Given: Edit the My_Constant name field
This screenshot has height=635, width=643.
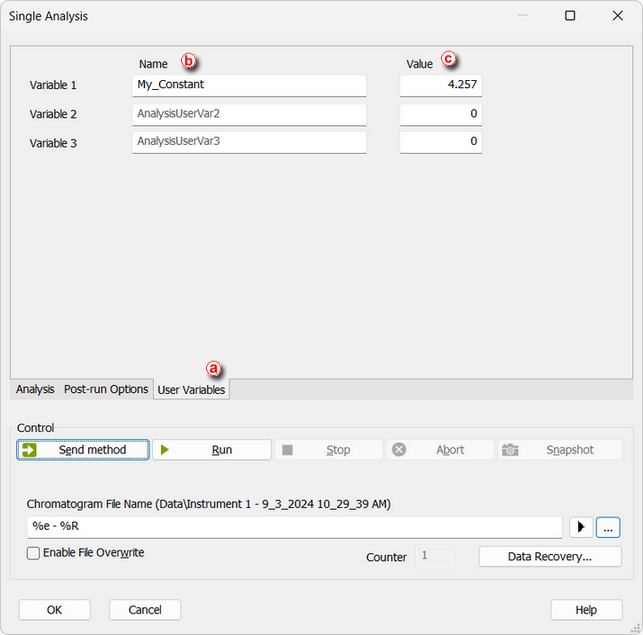Looking at the screenshot, I should 249,85.
